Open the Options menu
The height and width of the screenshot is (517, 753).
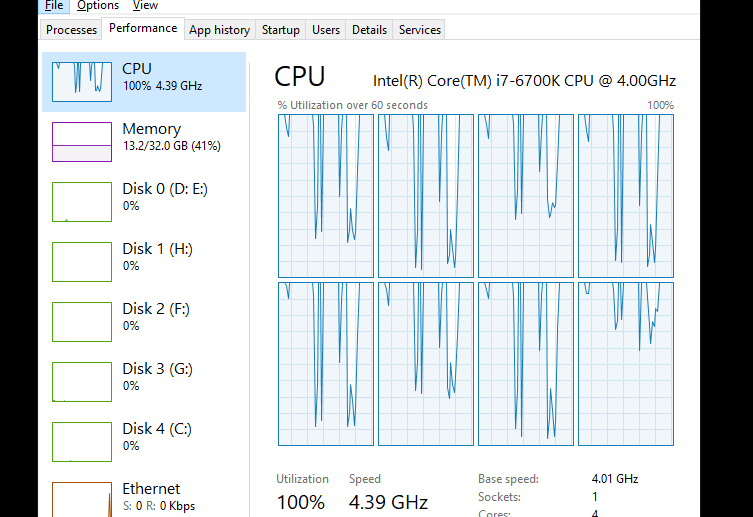[x=98, y=6]
